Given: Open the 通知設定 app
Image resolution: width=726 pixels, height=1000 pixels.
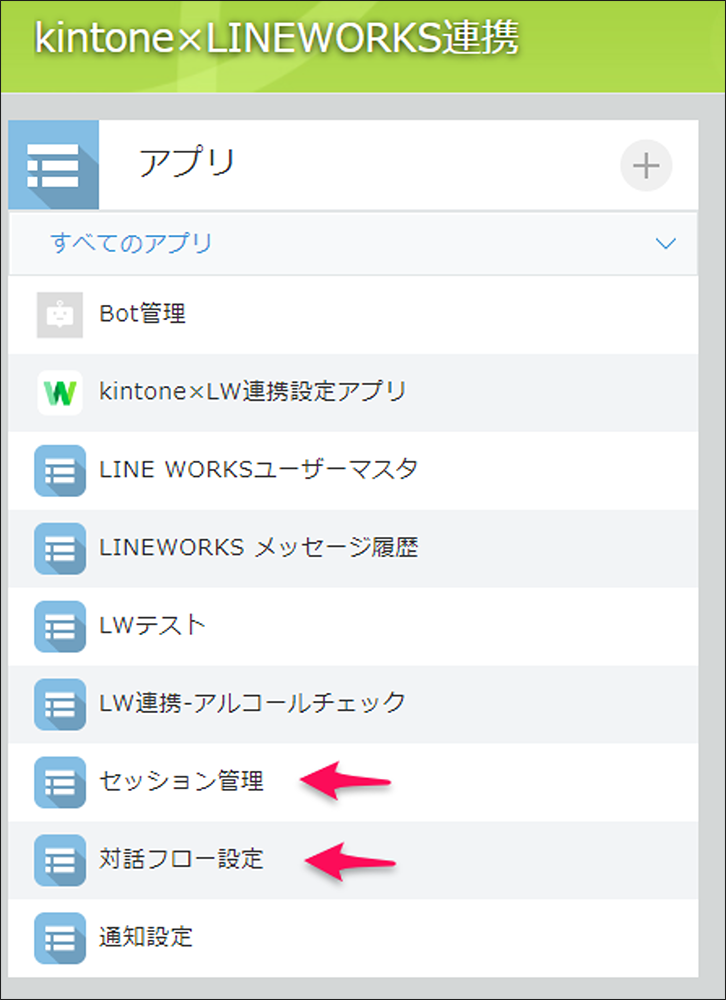Looking at the screenshot, I should point(146,936).
